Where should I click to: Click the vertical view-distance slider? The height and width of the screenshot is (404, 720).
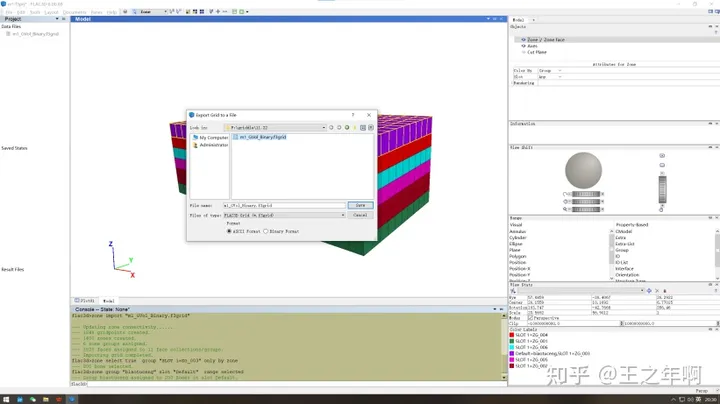pos(662,189)
